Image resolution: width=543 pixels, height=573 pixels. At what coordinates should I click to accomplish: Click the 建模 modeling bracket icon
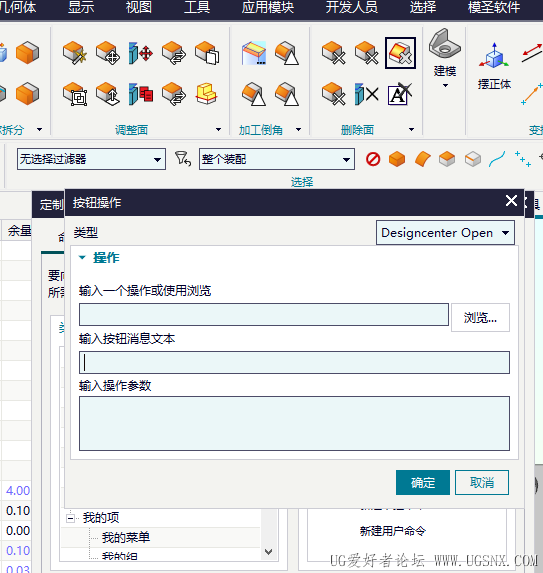click(x=444, y=44)
